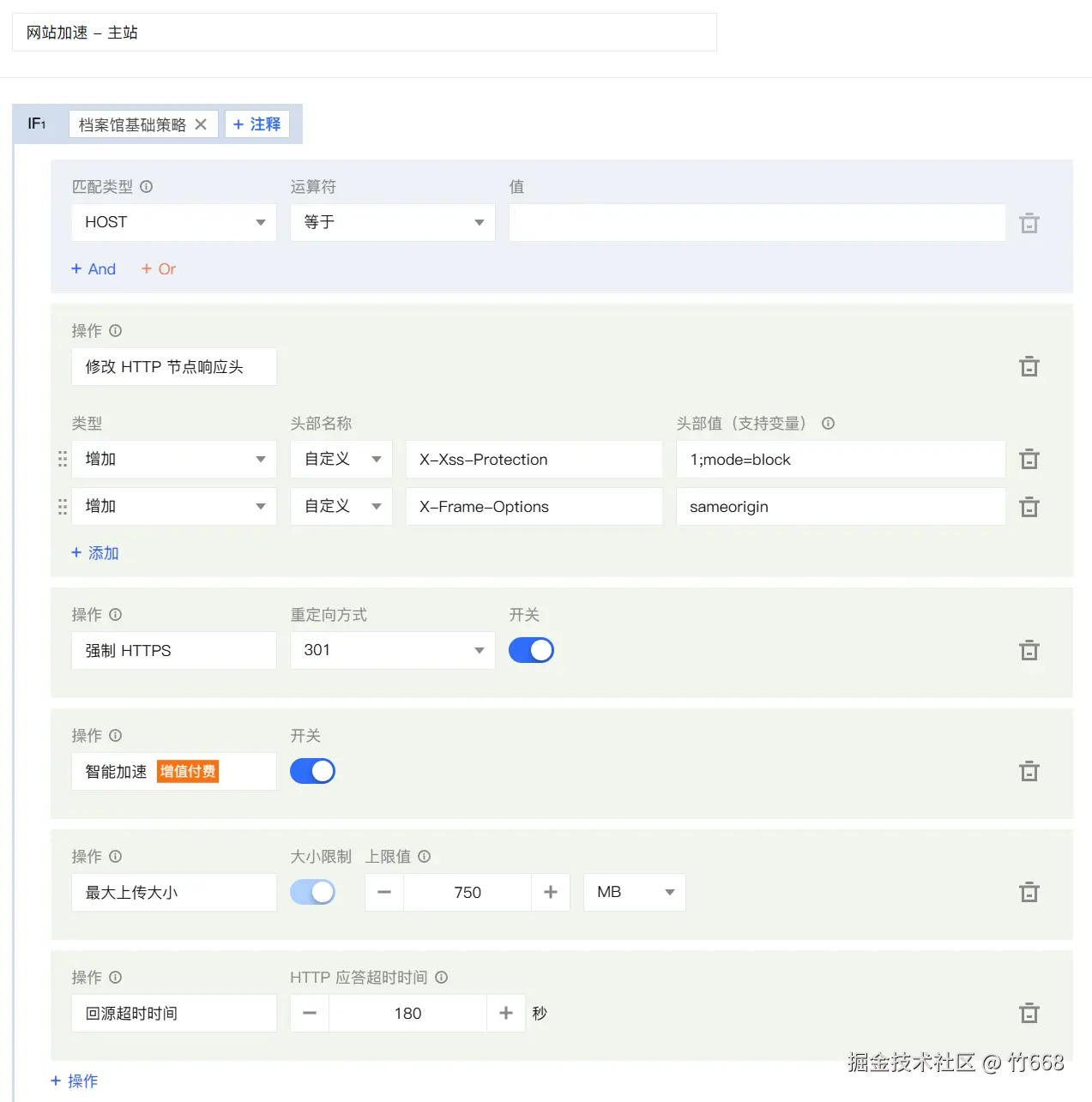Click 操作 info icon above 智能加速
Viewport: 1092px width, 1102px height.
(116, 735)
